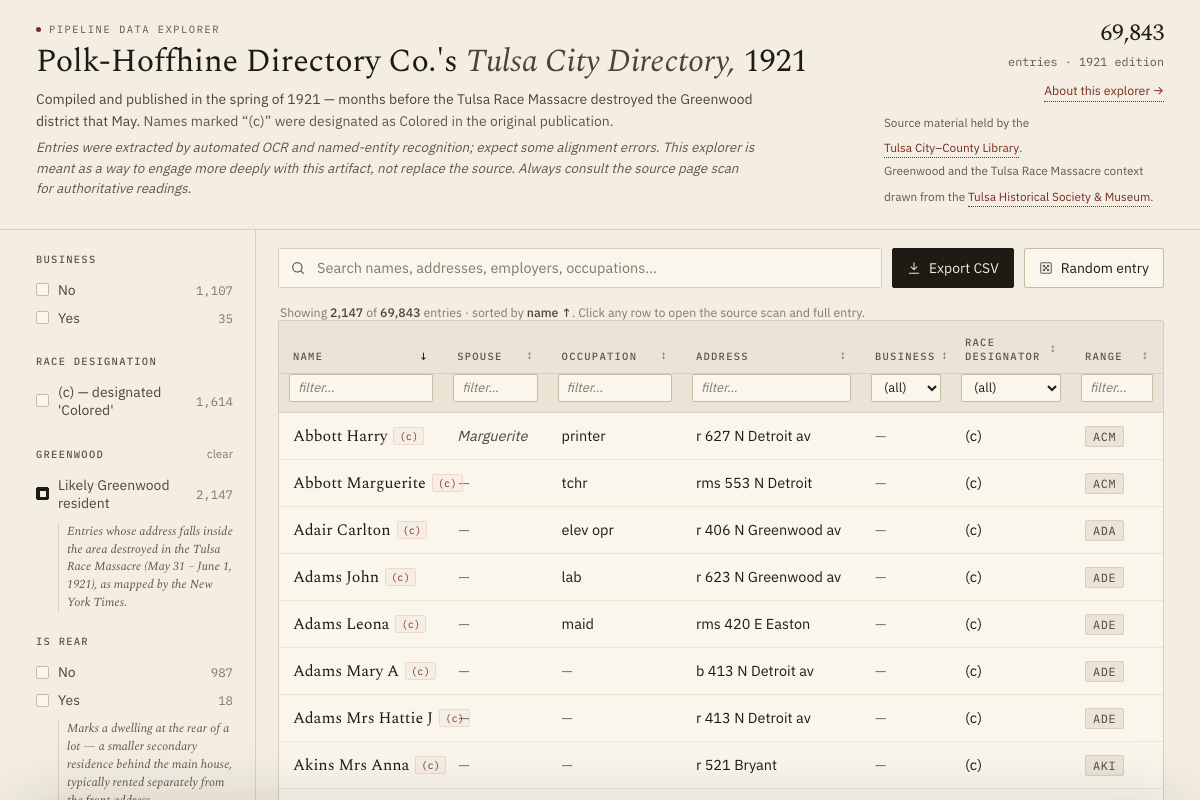Open the Business column (all) dropdown
The image size is (1200, 800).
[x=906, y=387]
